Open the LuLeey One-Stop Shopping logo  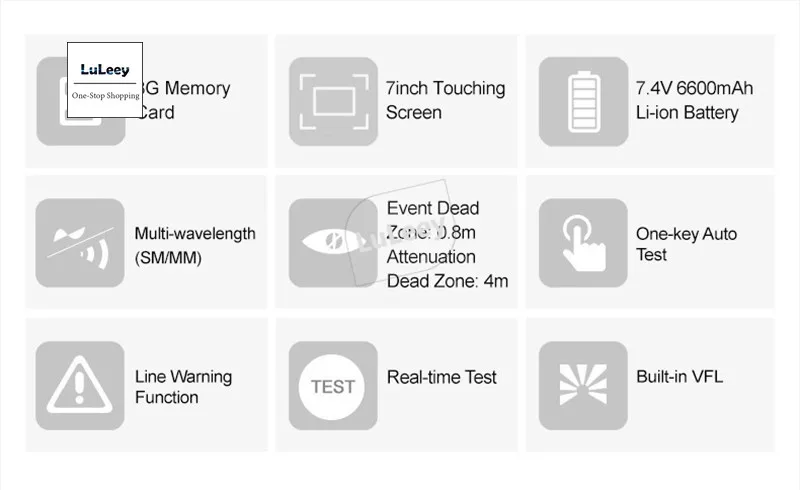point(105,80)
